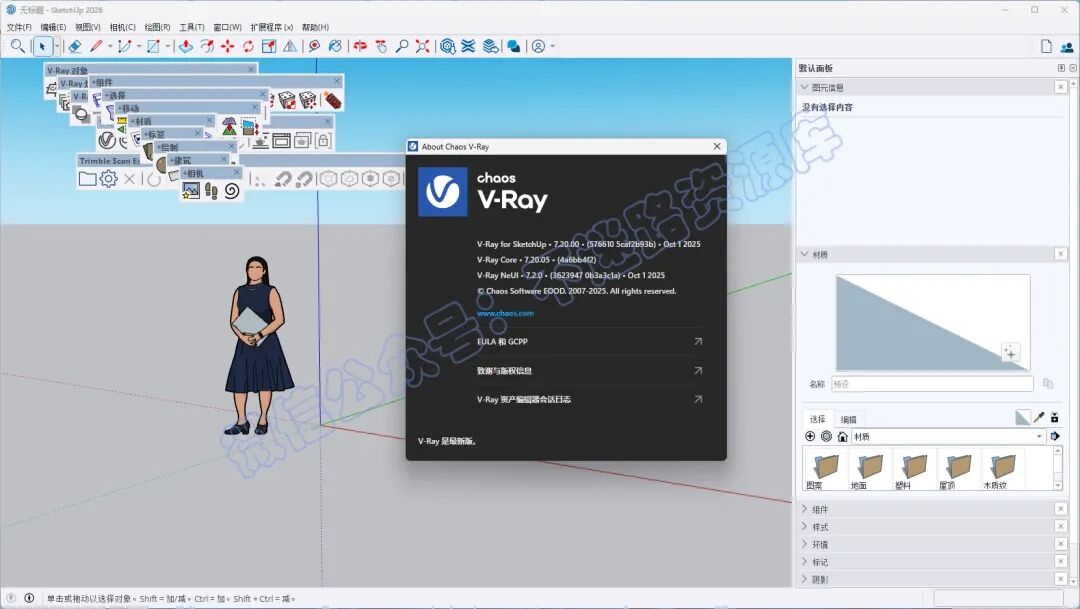Open the 相机(C) menu
The height and width of the screenshot is (609, 1080).
coord(123,27)
